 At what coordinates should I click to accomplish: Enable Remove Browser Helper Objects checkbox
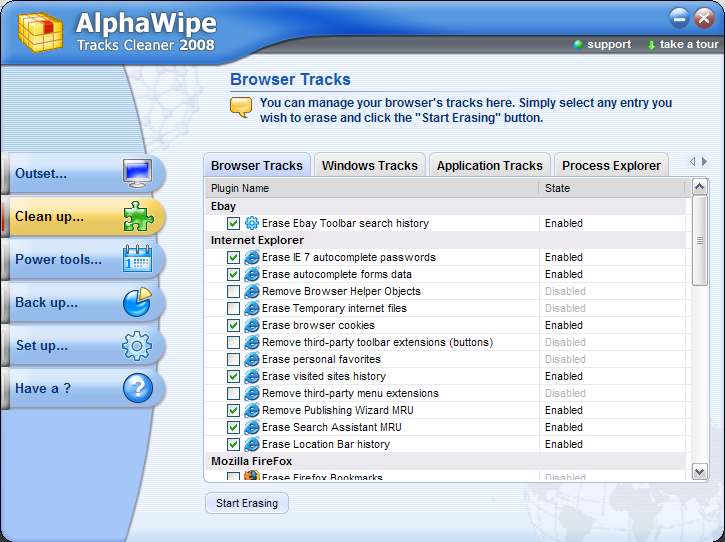click(233, 291)
